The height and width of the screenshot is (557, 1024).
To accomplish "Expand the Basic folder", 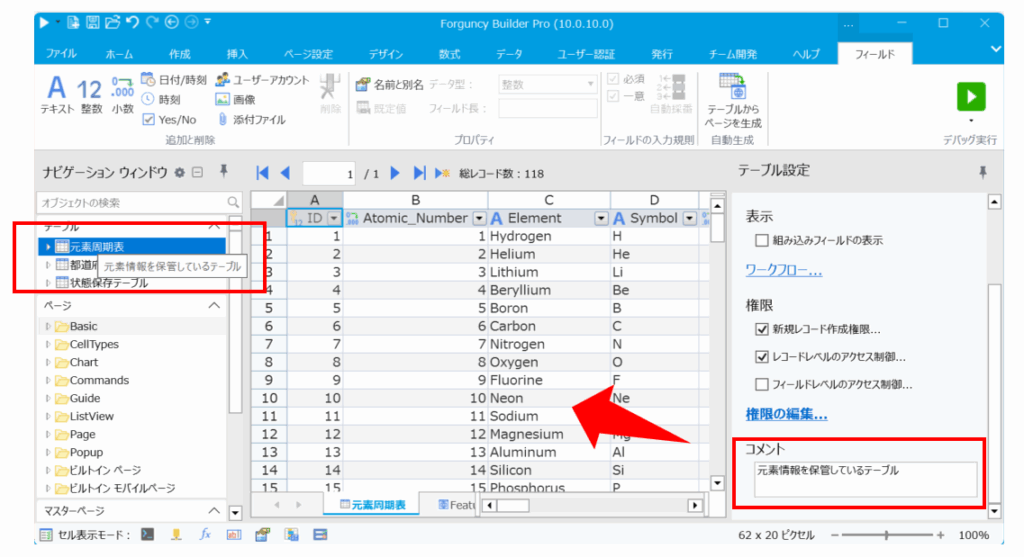I will coord(48,326).
